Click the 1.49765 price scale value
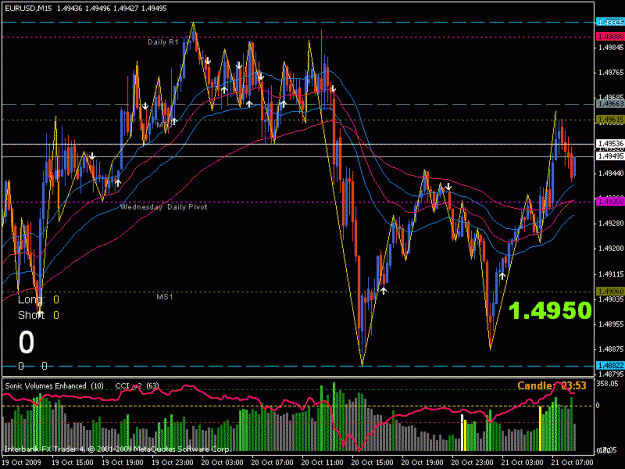 (611, 73)
